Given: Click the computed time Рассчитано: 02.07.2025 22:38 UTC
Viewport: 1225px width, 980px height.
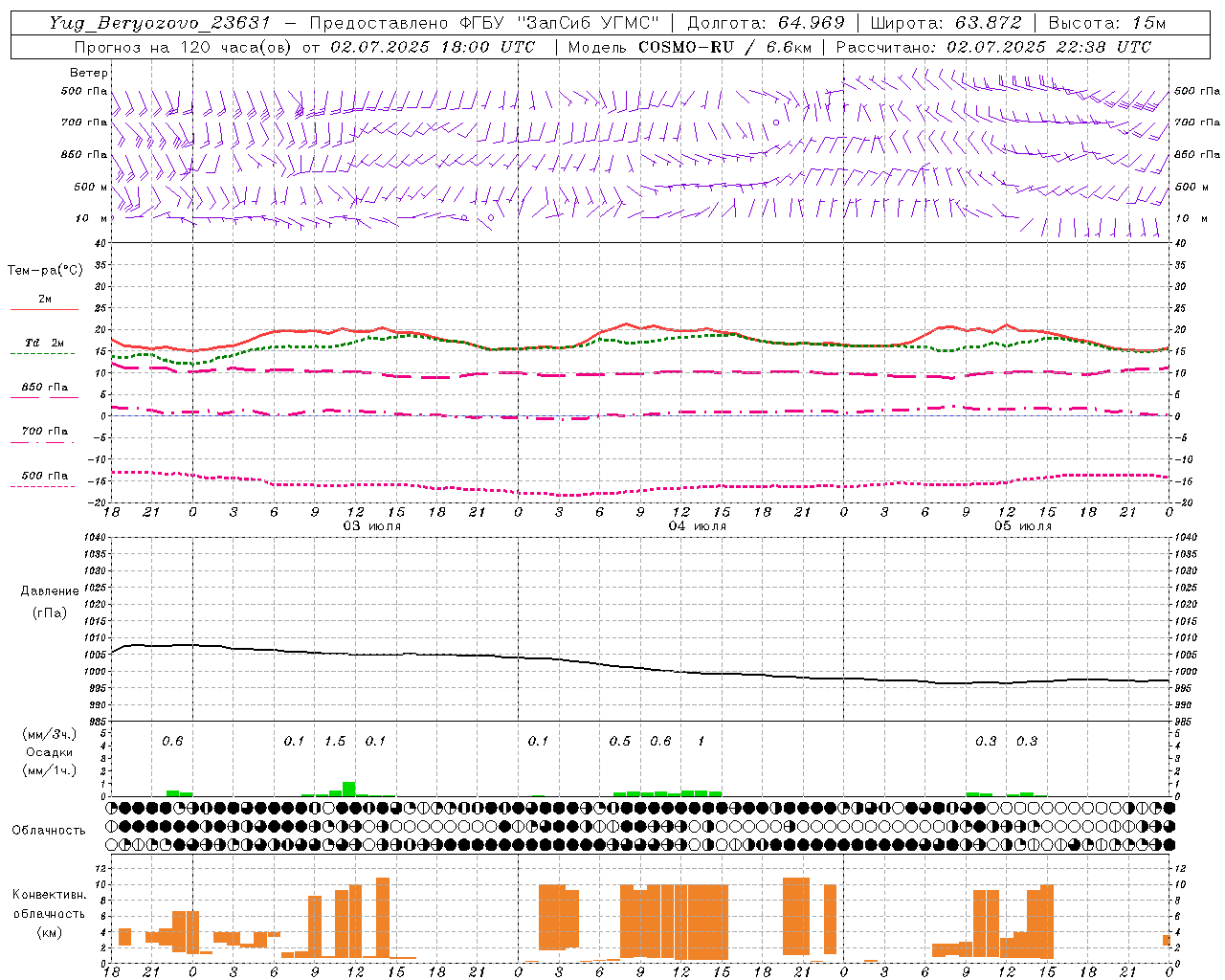Looking at the screenshot, I should pyautogui.click(x=993, y=47).
